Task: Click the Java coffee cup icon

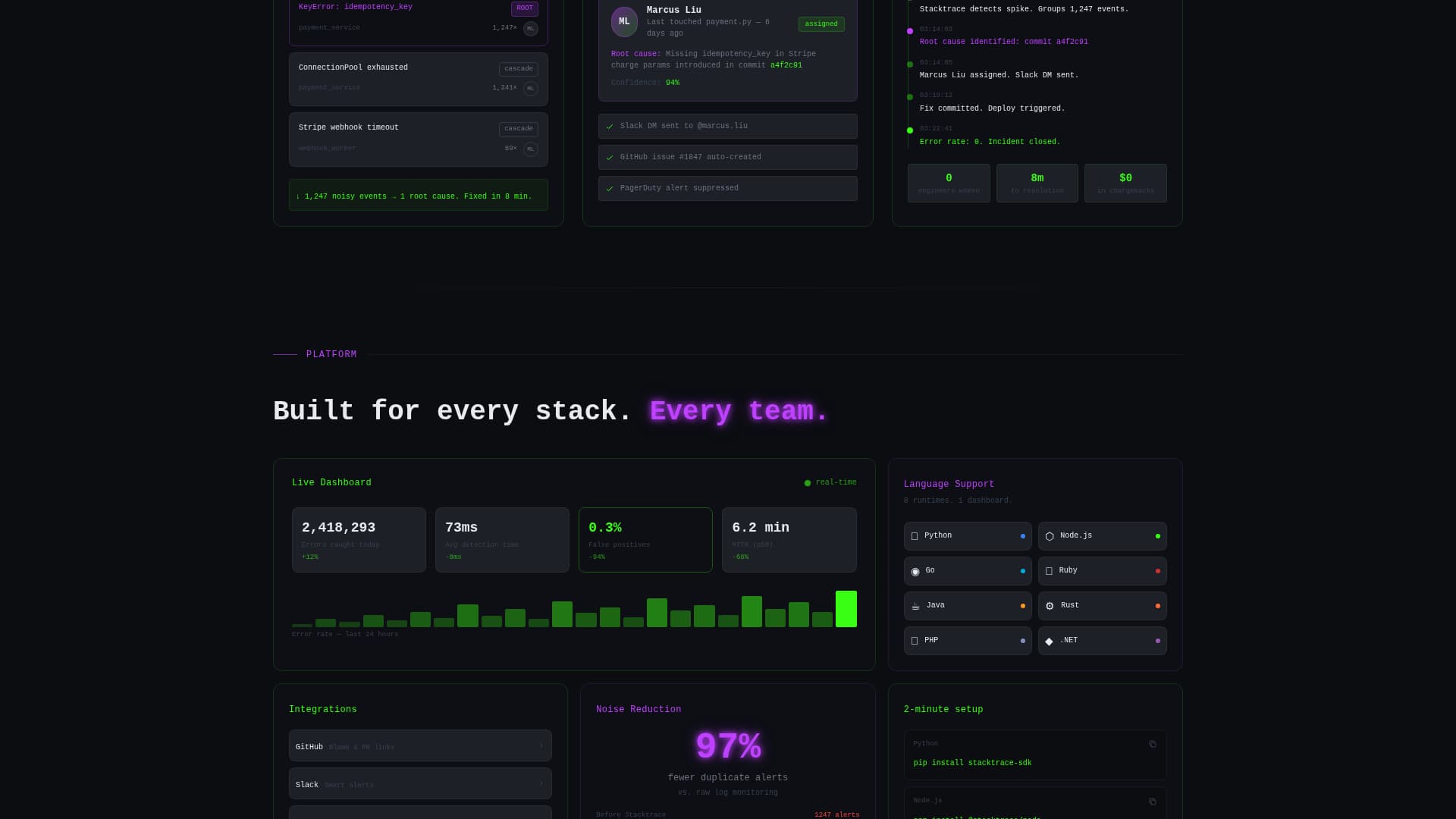Action: tap(915, 606)
